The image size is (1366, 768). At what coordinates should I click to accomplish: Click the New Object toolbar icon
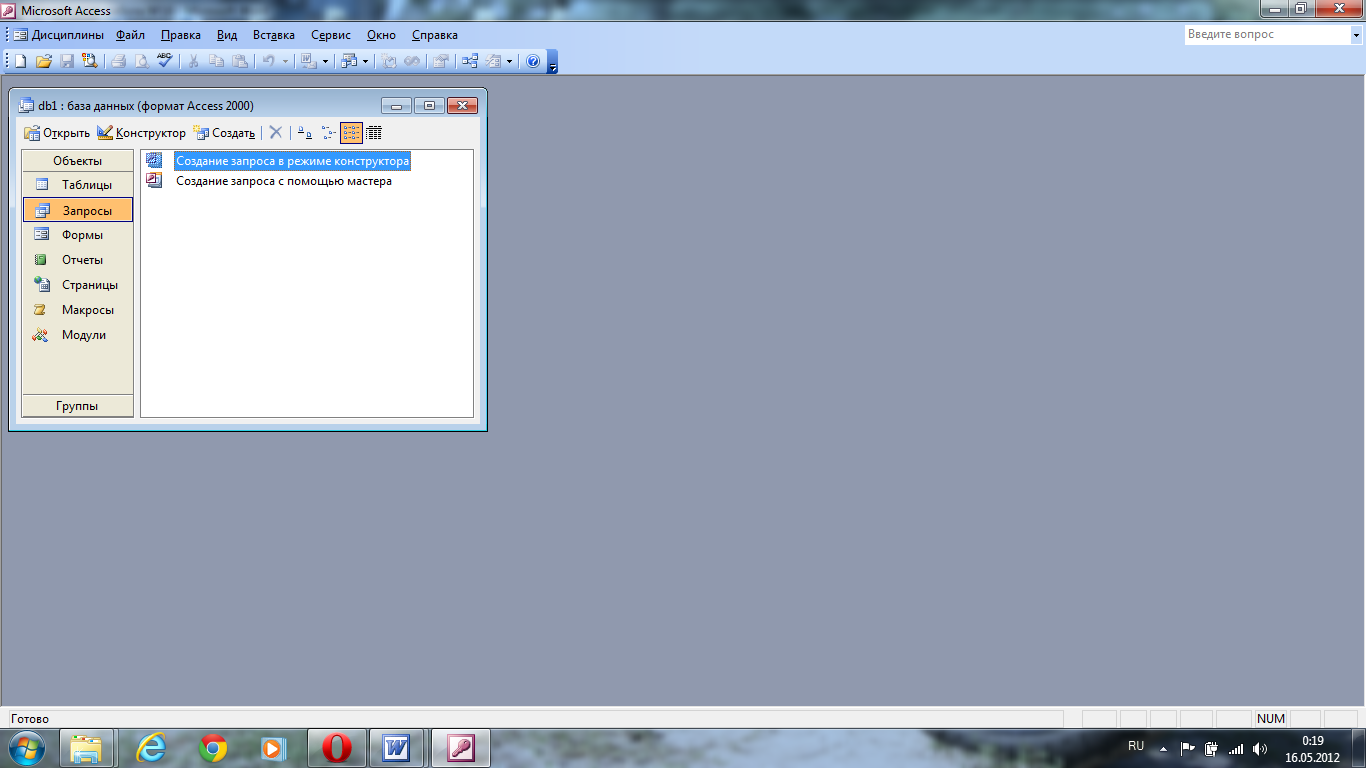(x=492, y=61)
